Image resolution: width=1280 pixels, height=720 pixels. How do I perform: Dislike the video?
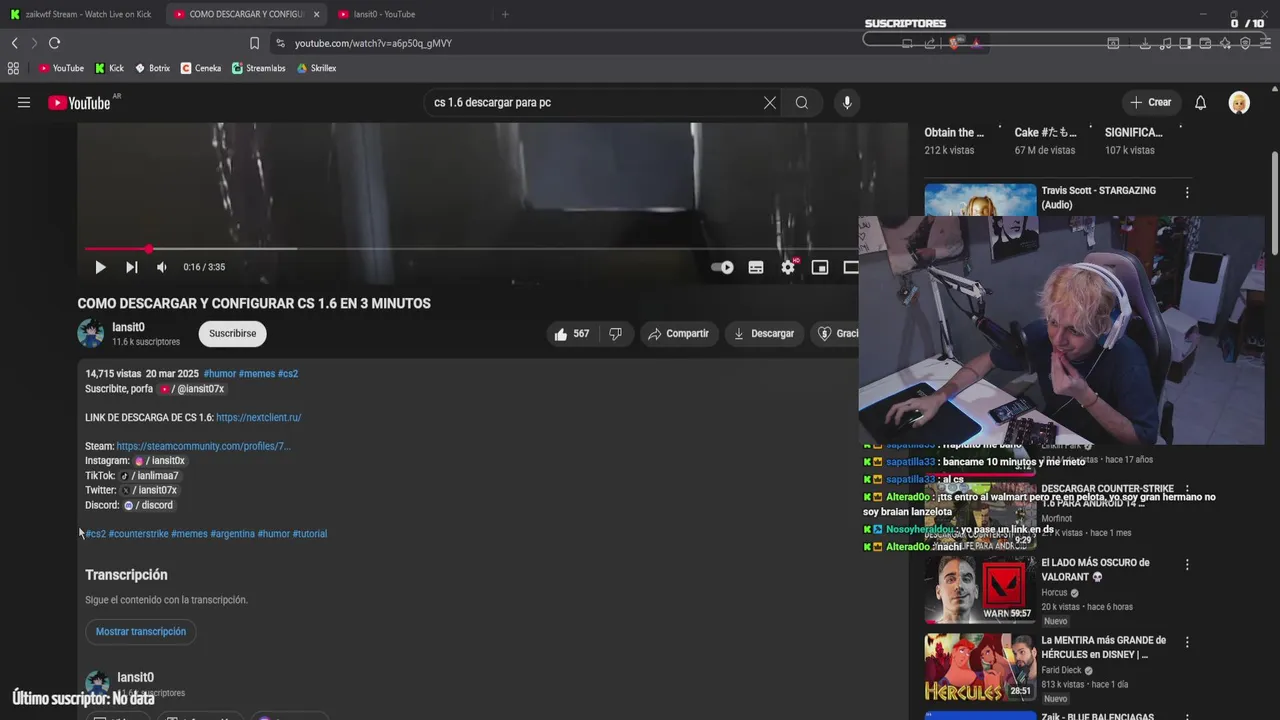tap(616, 334)
